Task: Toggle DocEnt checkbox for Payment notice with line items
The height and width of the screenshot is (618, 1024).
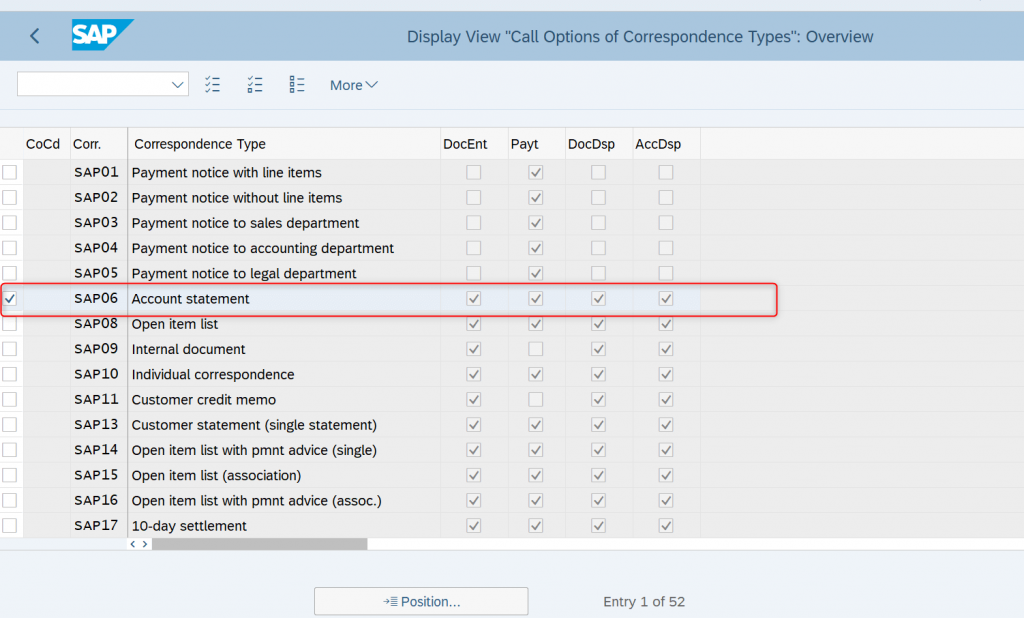Action: tap(473, 172)
